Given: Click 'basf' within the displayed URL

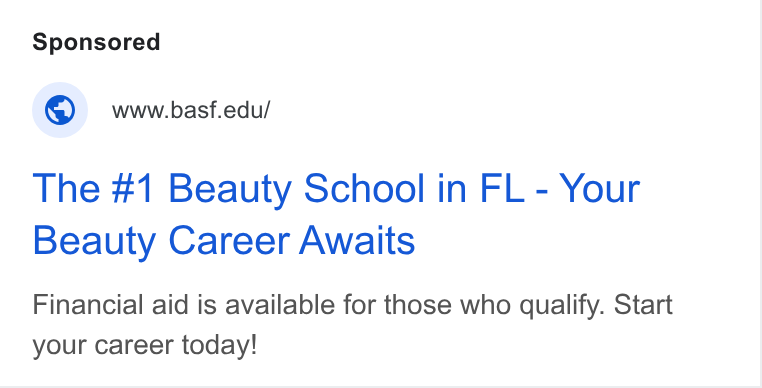Looking at the screenshot, I should pos(190,111).
